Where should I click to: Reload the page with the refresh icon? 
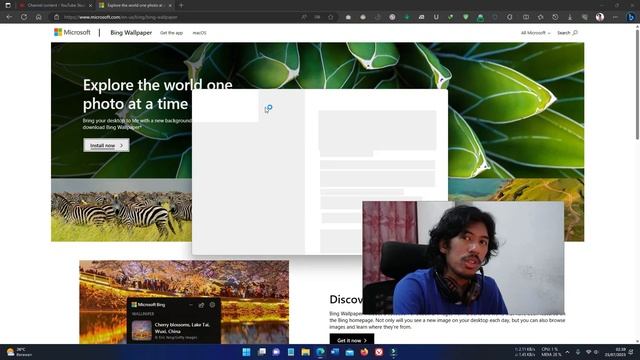(24, 17)
